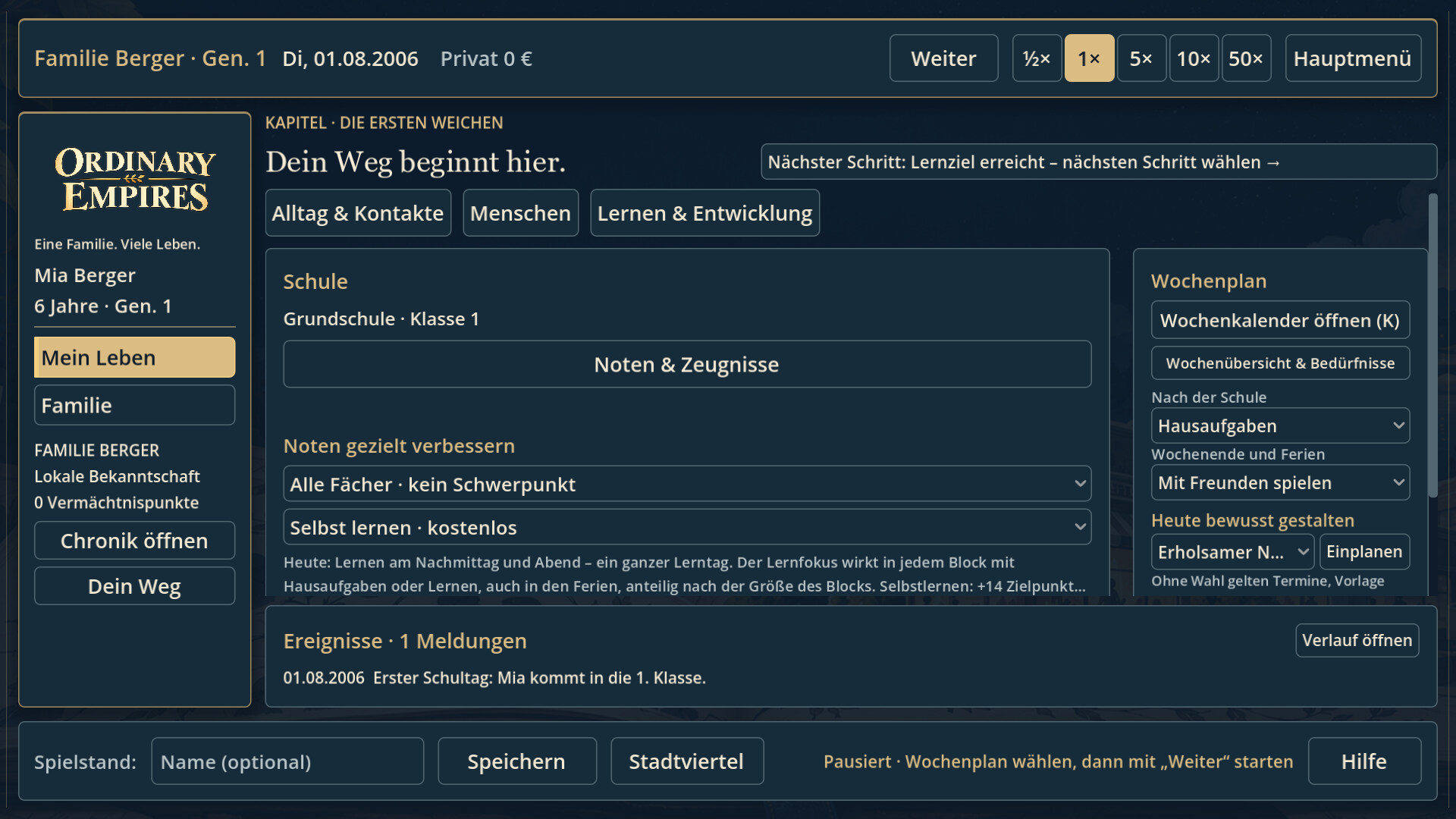Open the Erholsamer N... day dropdown
This screenshot has height=819, width=1456.
1232,551
